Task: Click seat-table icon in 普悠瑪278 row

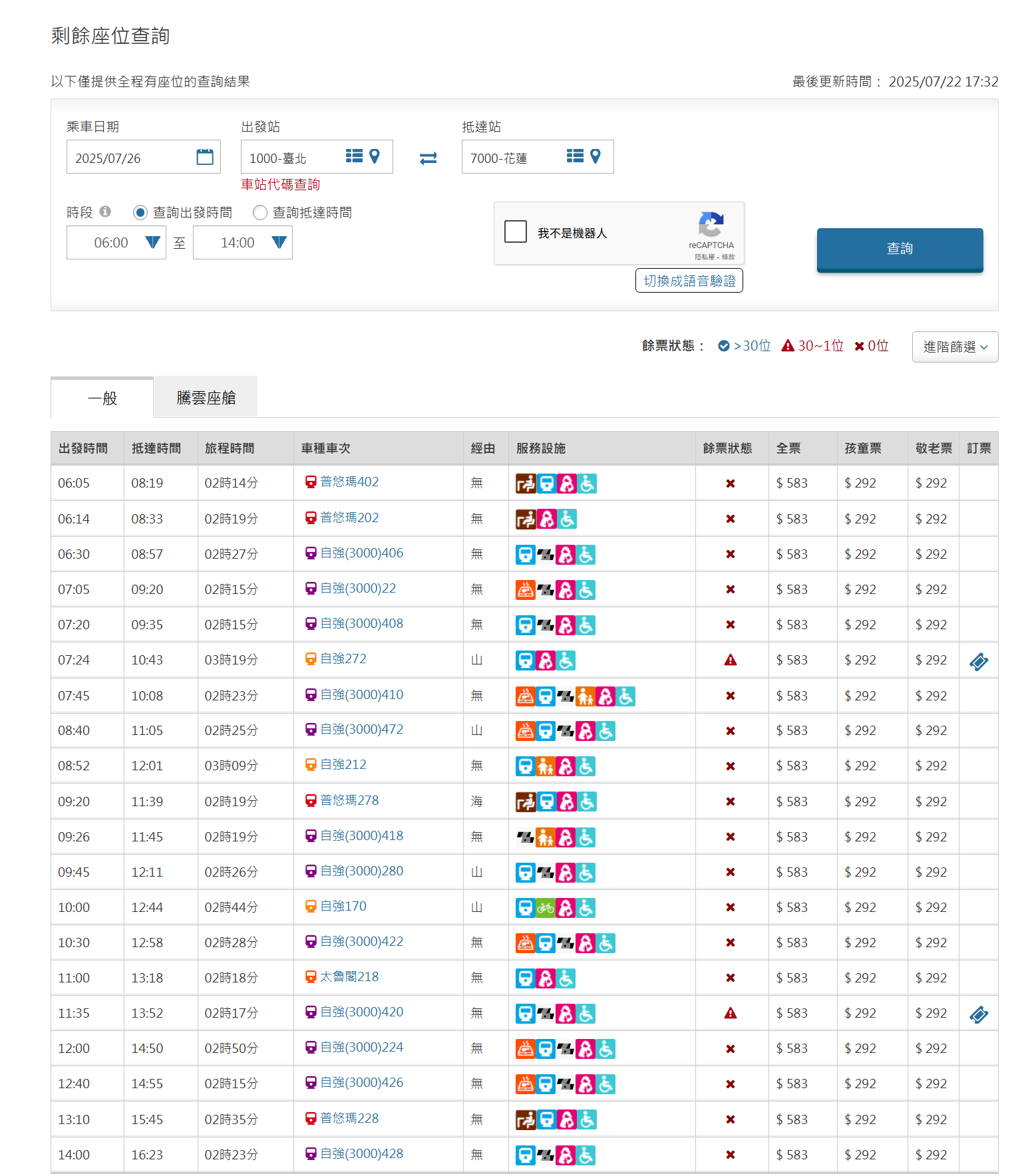Action: 526,802
